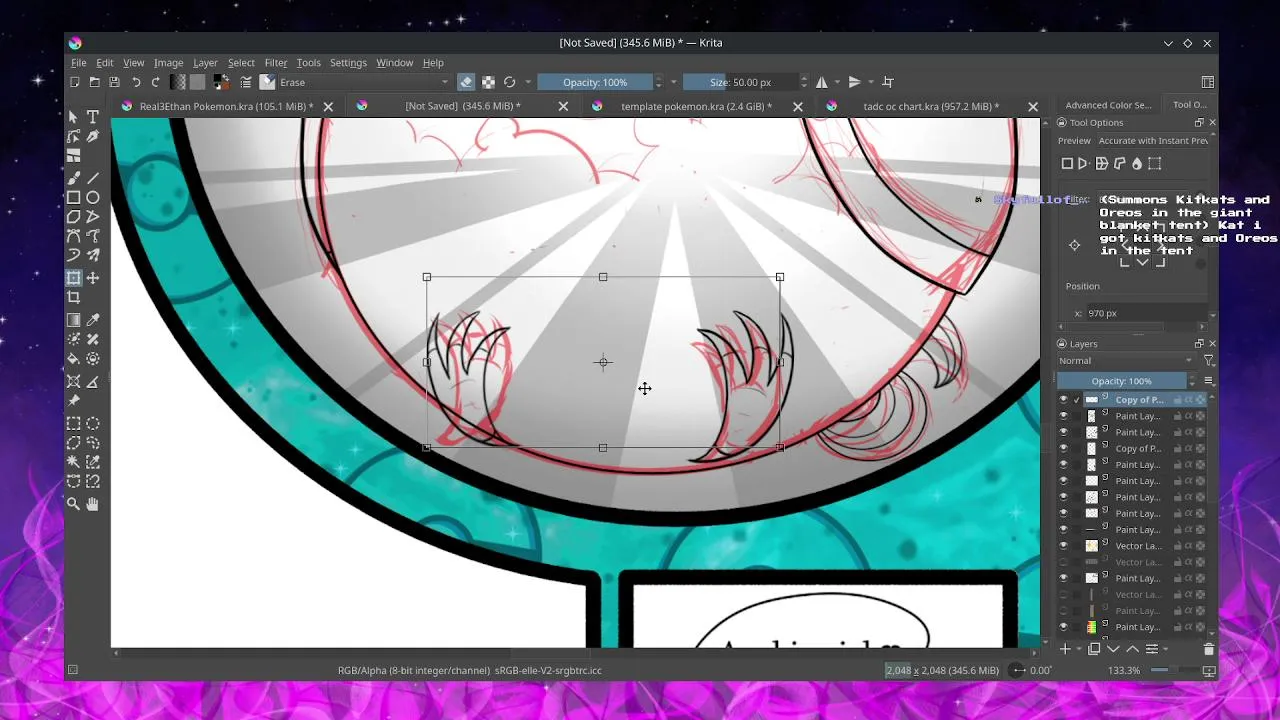Close the template pokemon.kra tab
Image resolution: width=1280 pixels, height=720 pixels.
tap(798, 106)
